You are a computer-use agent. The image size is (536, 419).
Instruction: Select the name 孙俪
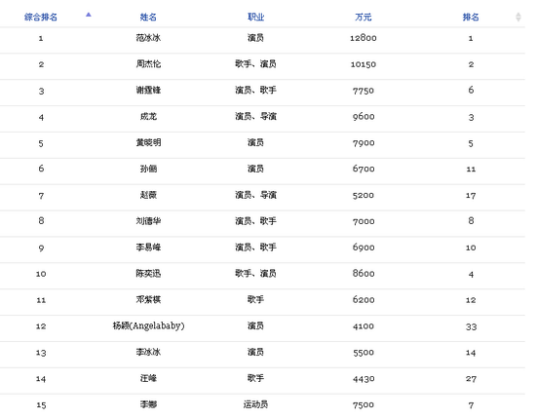148,169
